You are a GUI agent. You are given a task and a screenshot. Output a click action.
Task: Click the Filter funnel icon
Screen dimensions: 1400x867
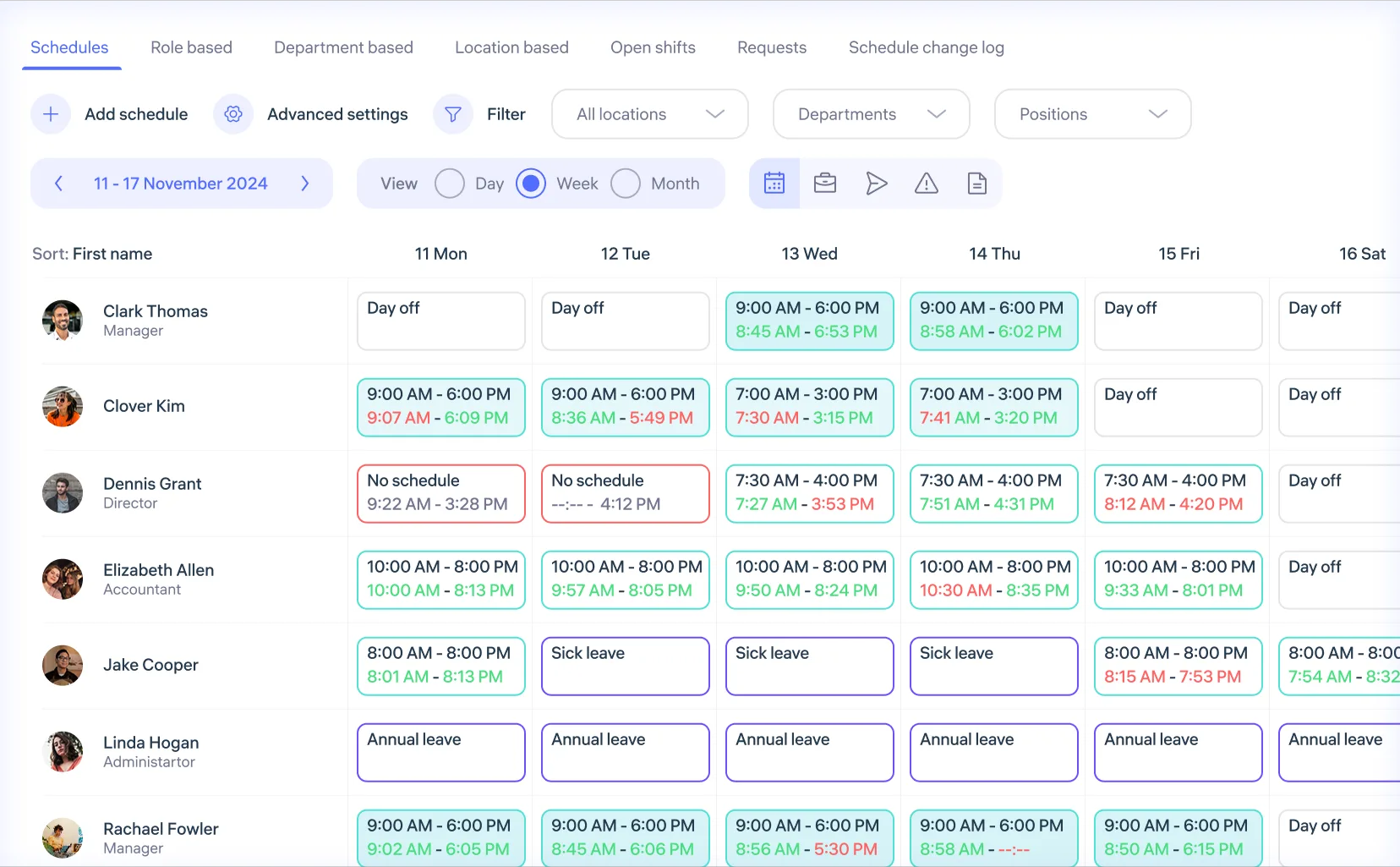pyautogui.click(x=453, y=114)
